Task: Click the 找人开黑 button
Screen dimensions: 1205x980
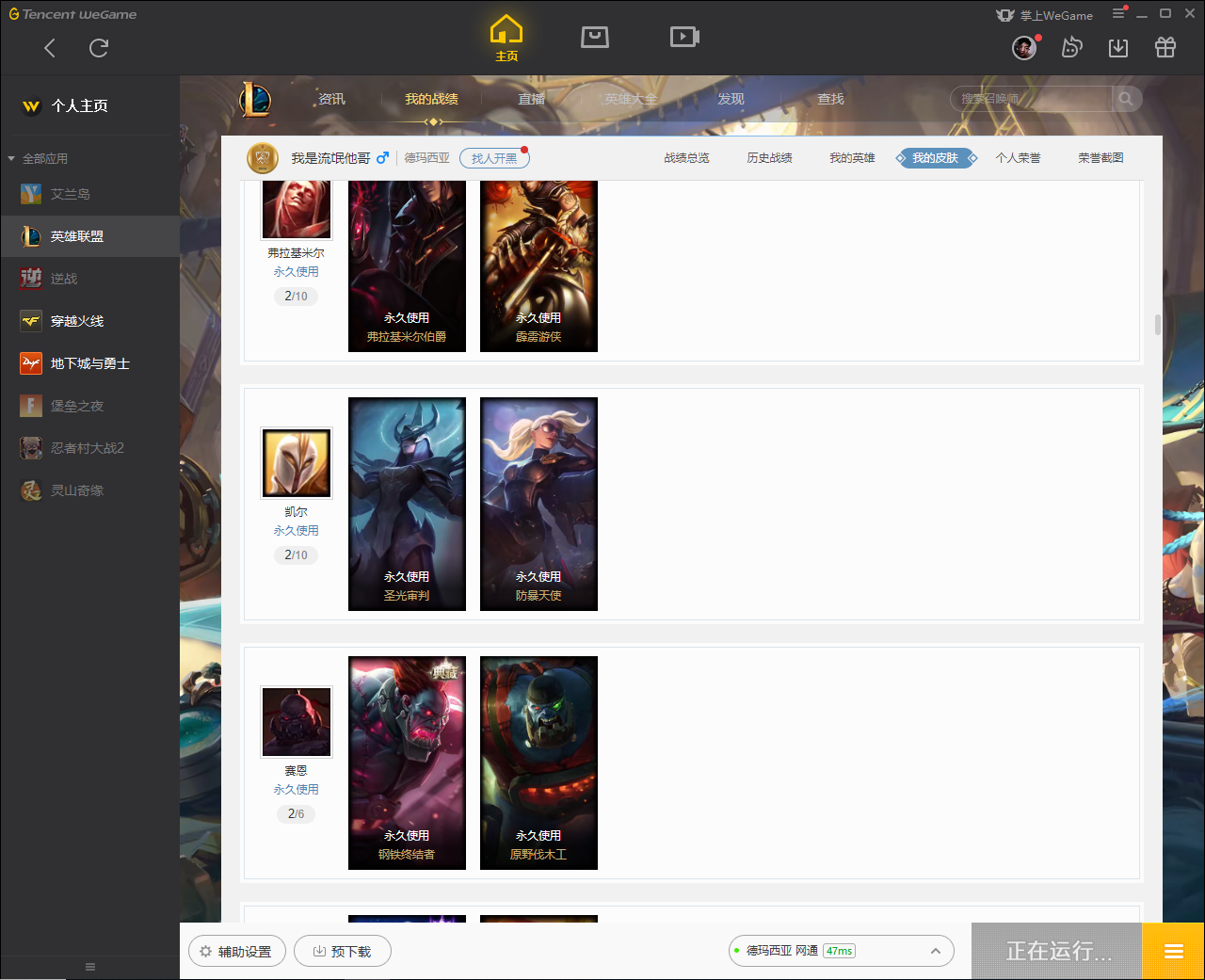Action: [494, 158]
